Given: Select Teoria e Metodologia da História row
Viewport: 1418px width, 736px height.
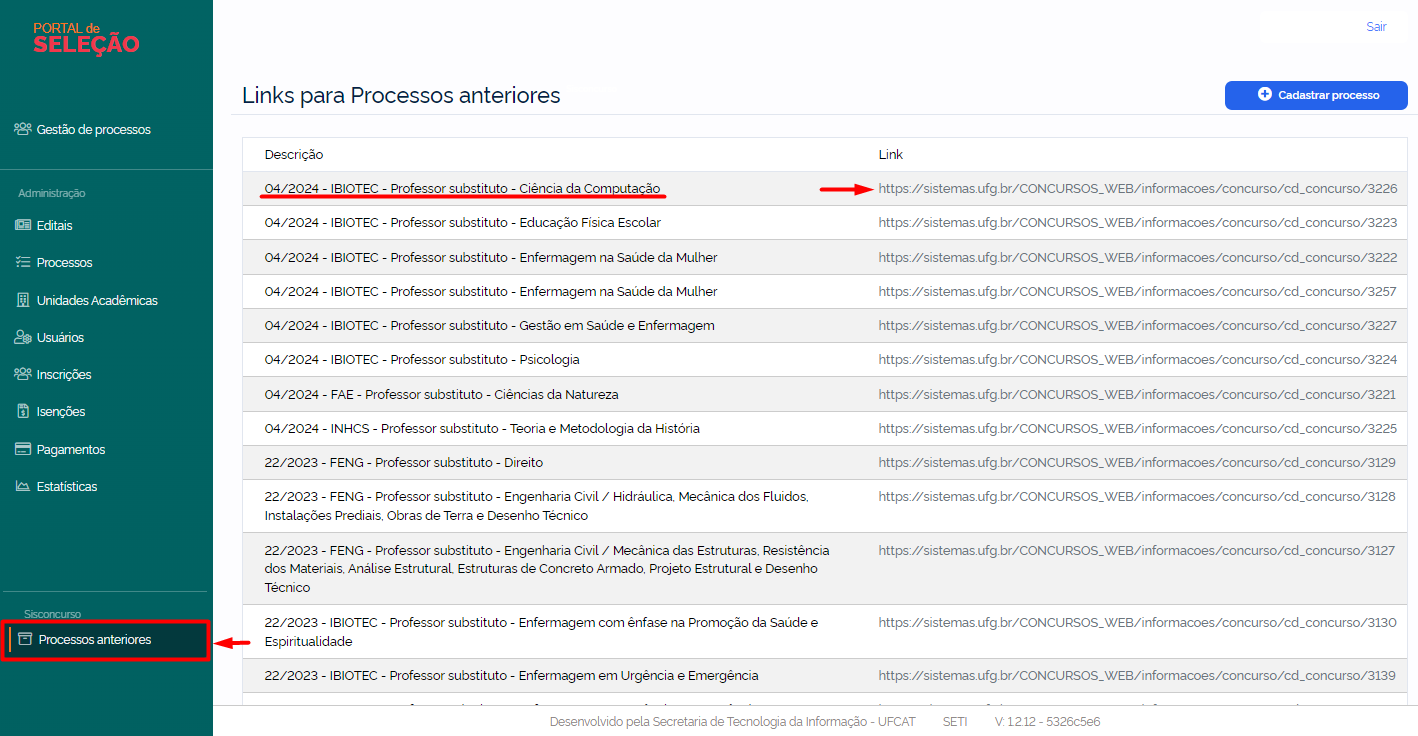Looking at the screenshot, I should pyautogui.click(x=825, y=428).
